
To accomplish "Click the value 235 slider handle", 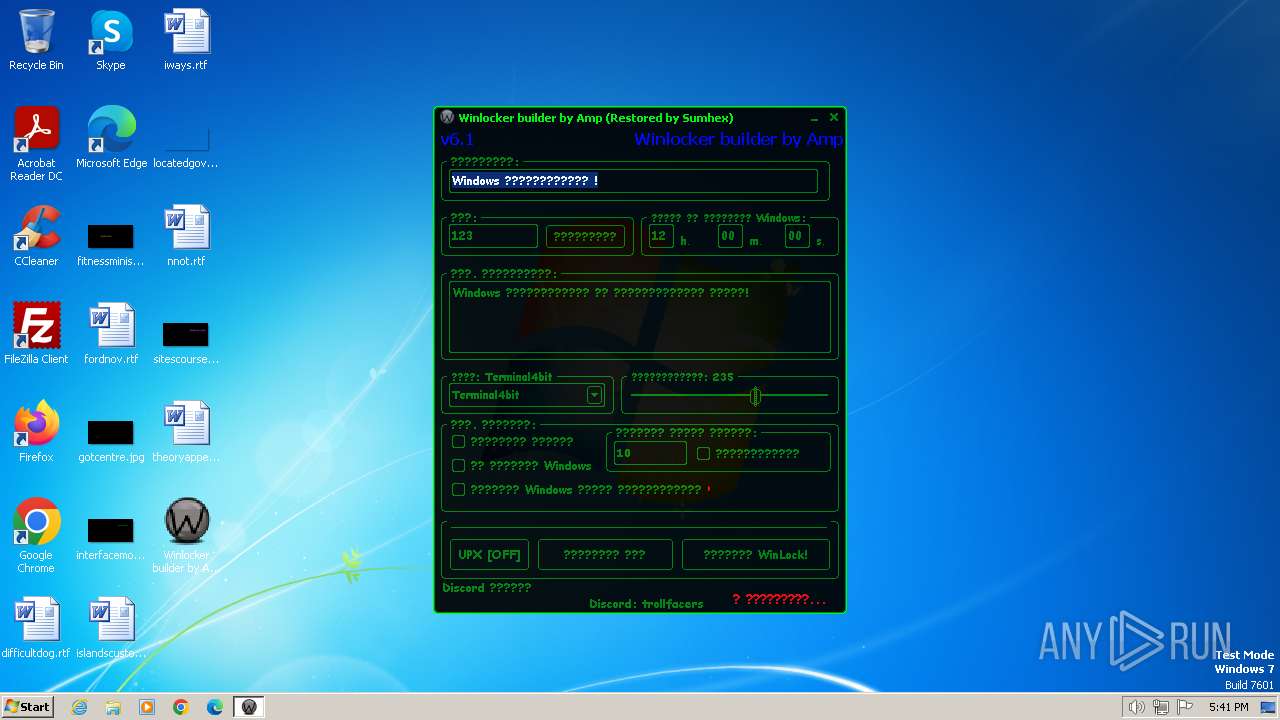I will [x=756, y=397].
